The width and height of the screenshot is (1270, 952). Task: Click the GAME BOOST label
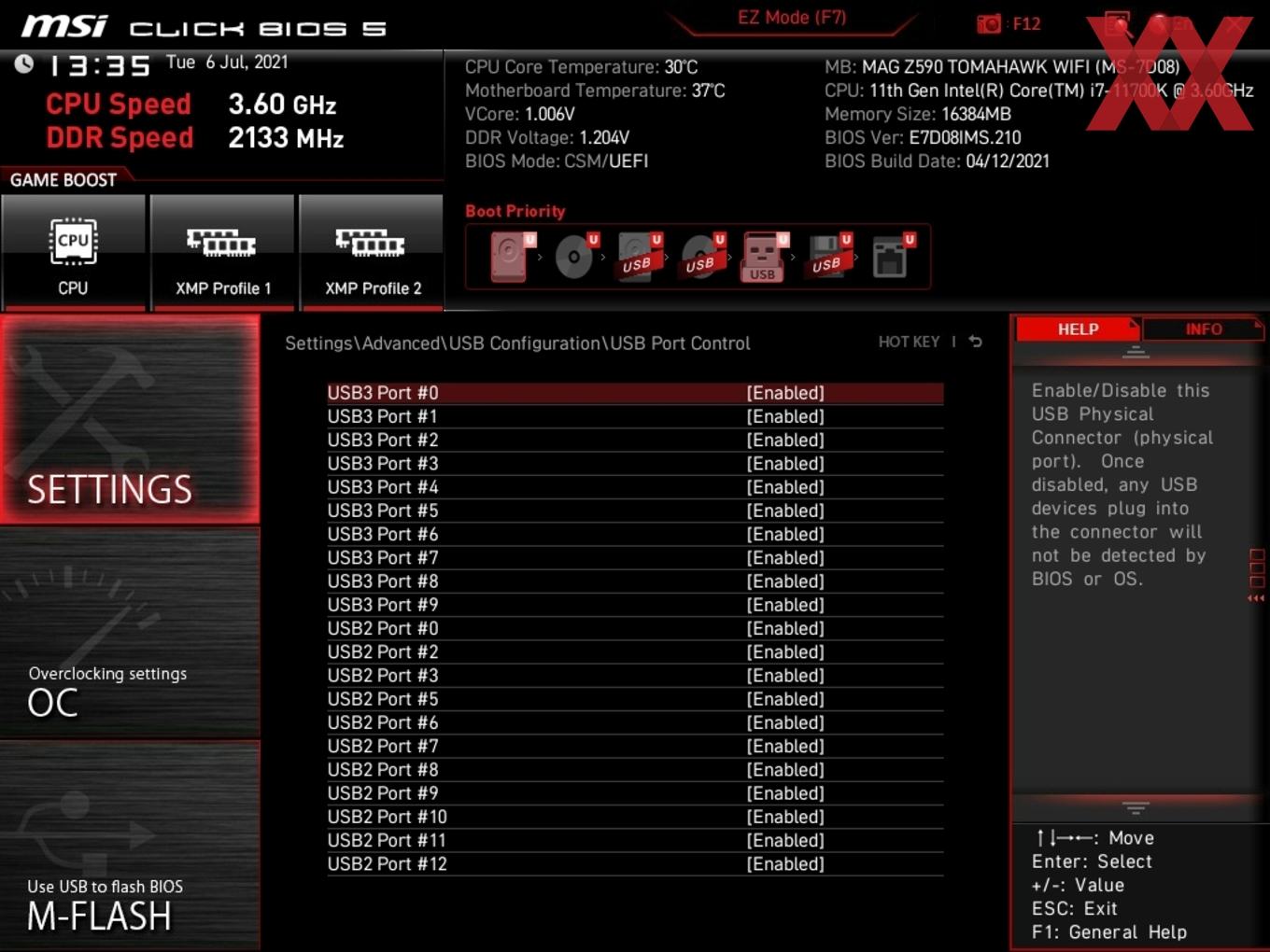[x=63, y=180]
